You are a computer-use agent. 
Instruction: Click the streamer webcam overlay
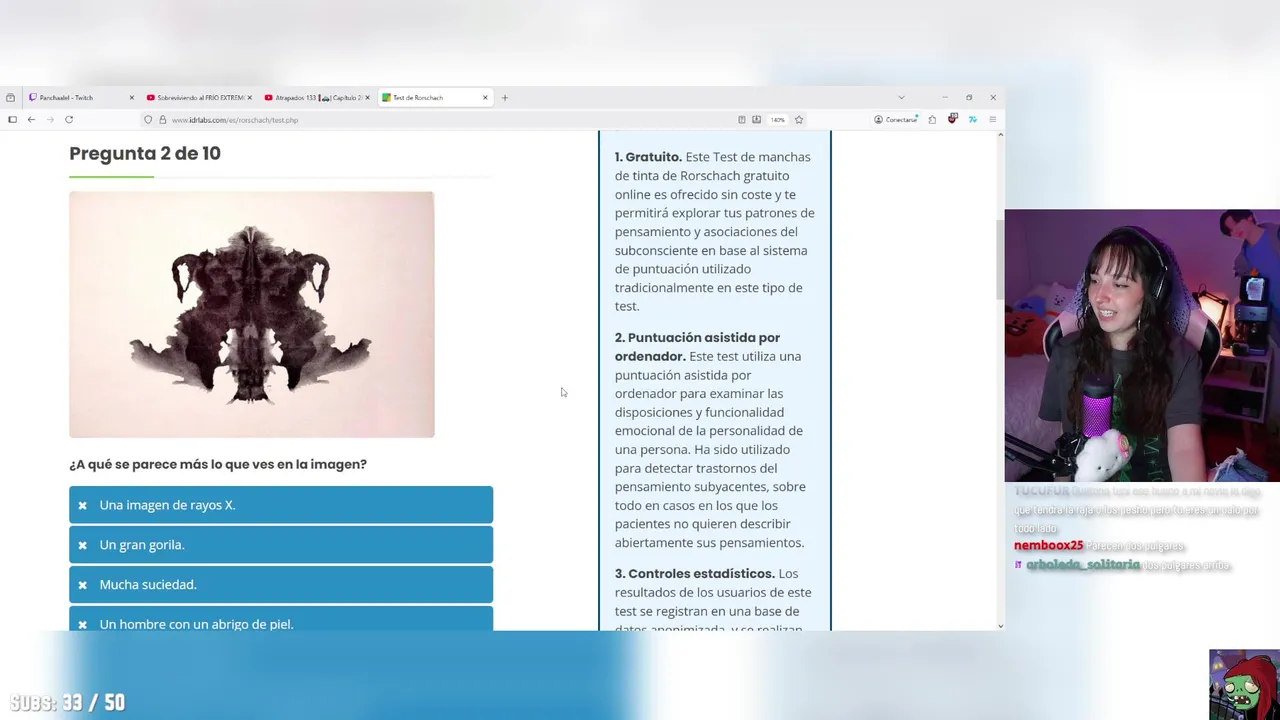tap(1142, 345)
